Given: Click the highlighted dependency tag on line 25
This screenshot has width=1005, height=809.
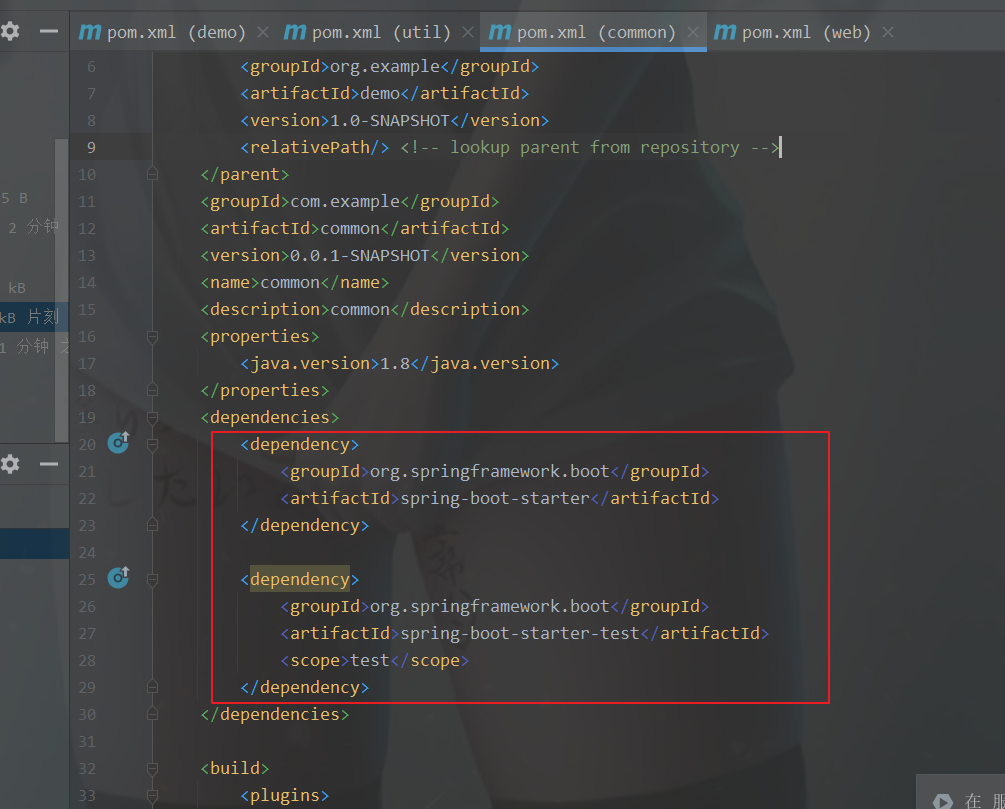Looking at the screenshot, I should tap(302, 578).
